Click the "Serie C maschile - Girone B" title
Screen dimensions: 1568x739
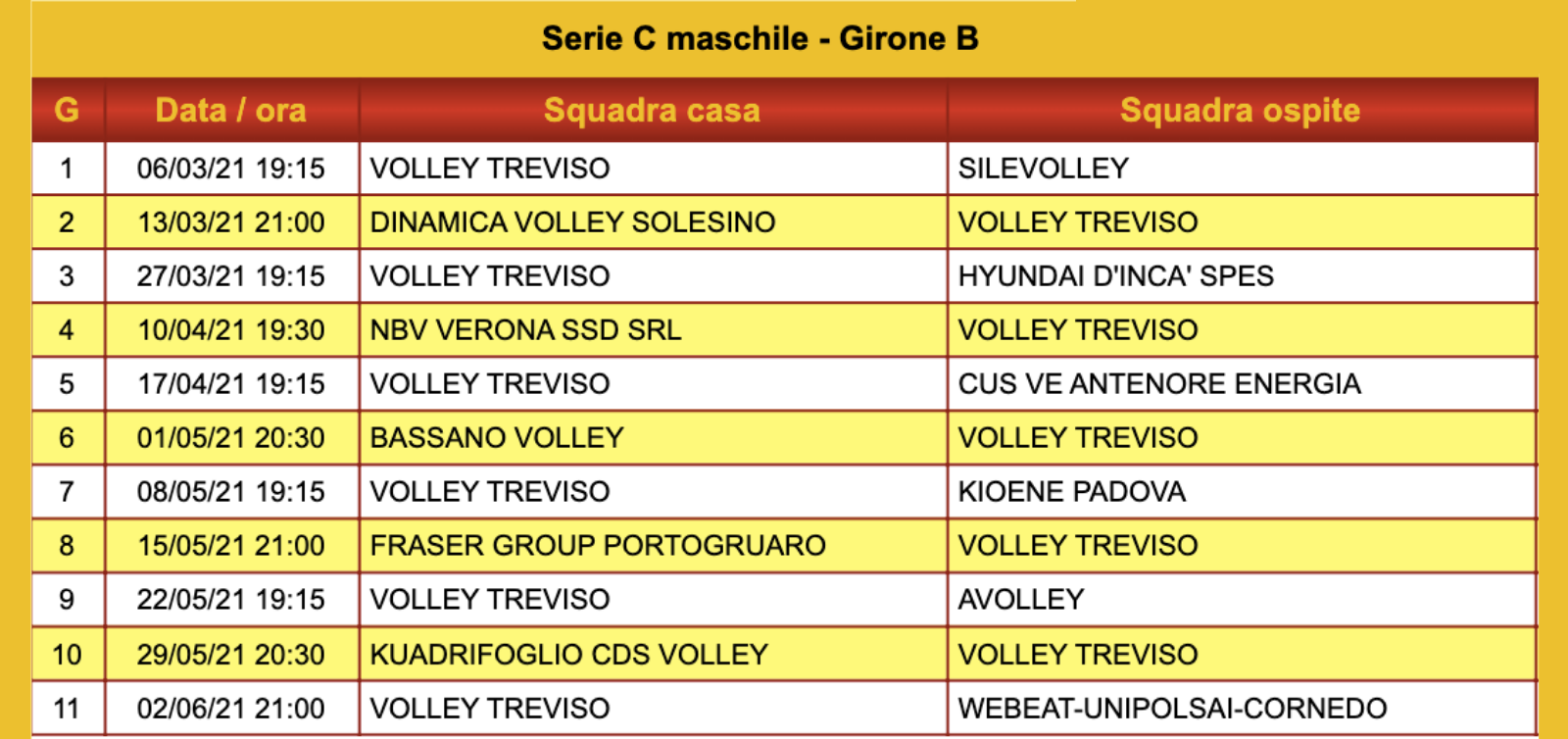(x=759, y=38)
